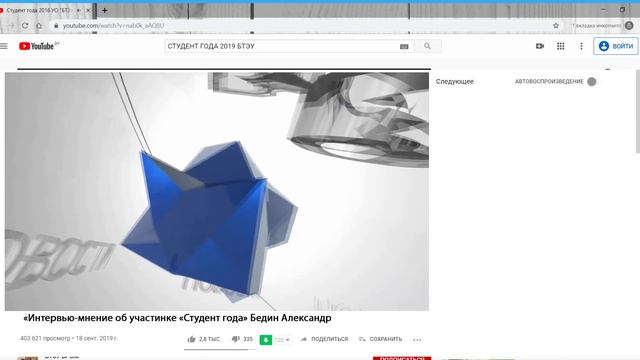640x360 pixels.
Task: Reload the page in the browser
Action: (x=25, y=26)
